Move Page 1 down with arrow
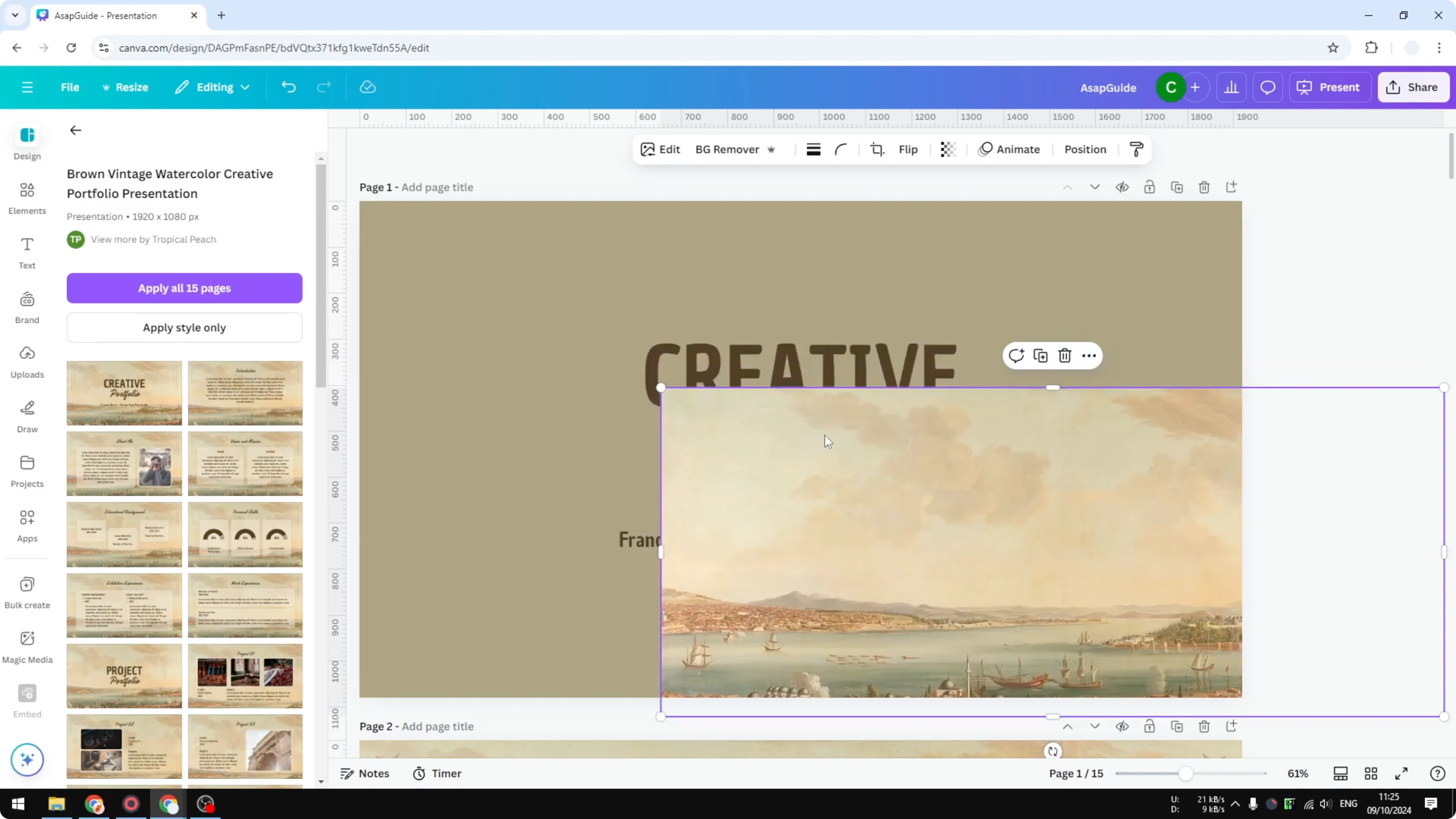The image size is (1456, 819). click(x=1095, y=187)
